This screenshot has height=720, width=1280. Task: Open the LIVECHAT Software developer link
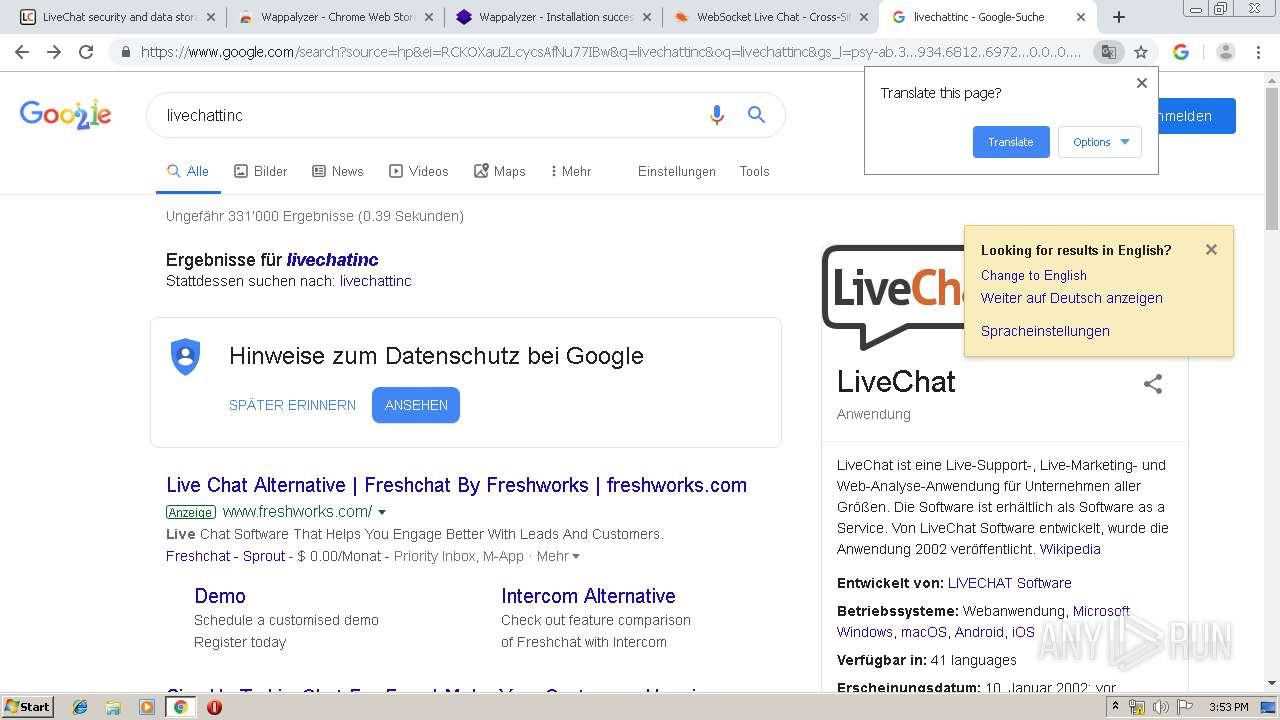tap(1009, 583)
